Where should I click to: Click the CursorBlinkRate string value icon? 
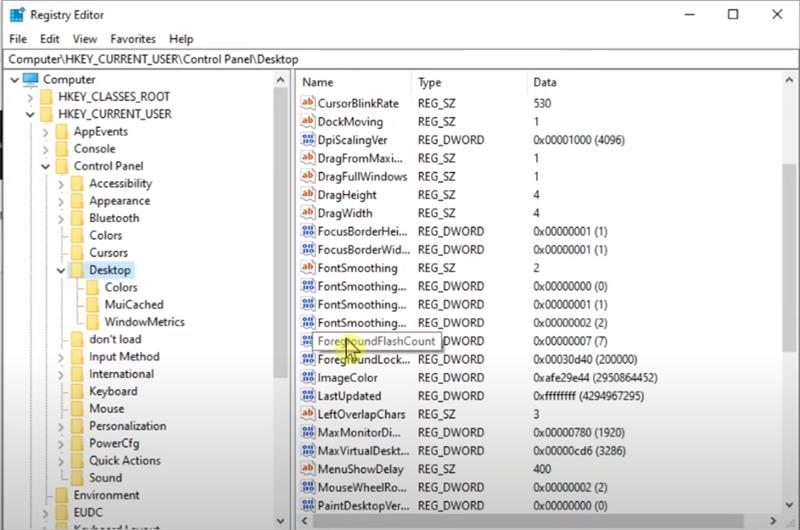308,103
